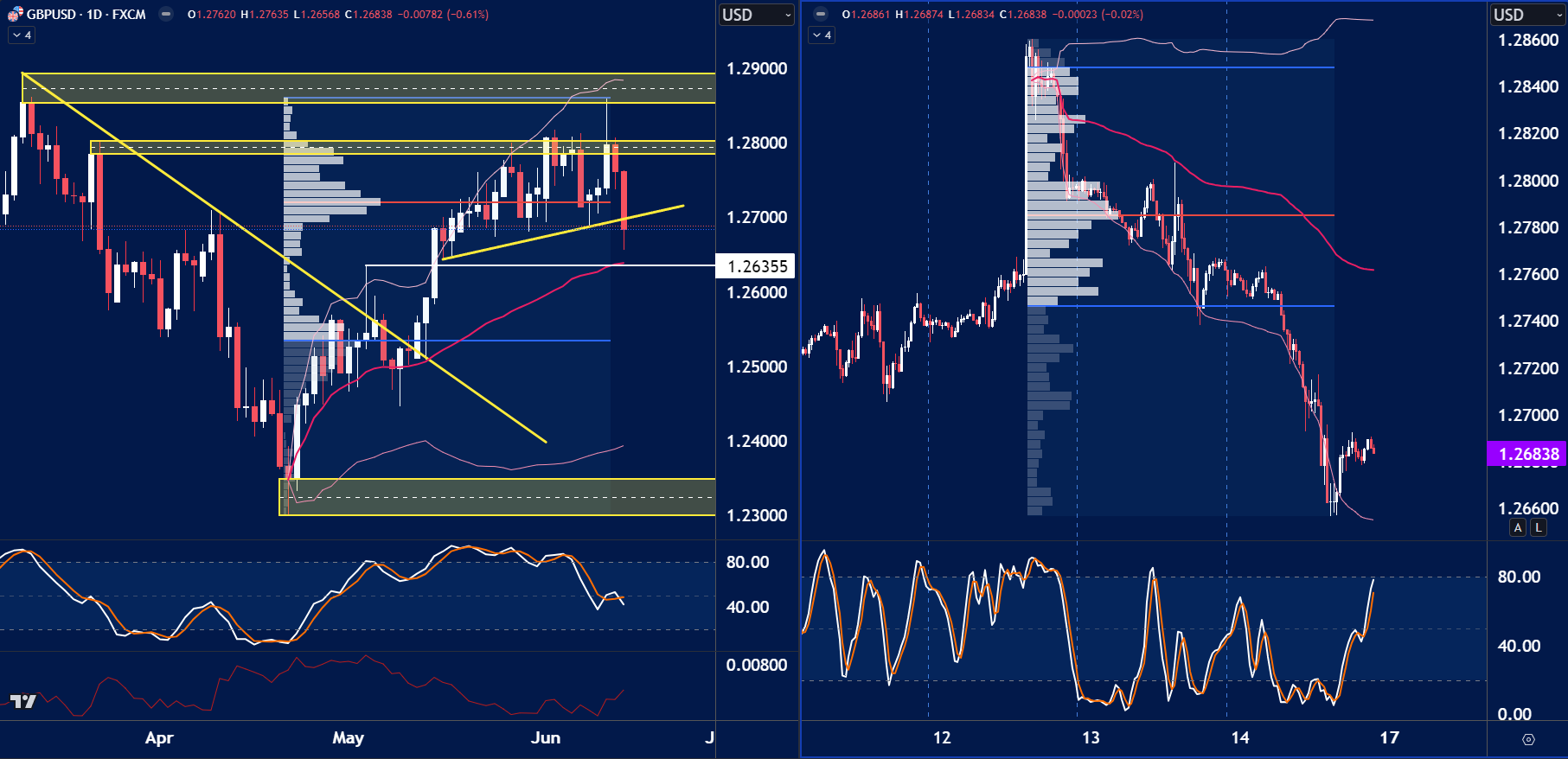This screenshot has height=759, width=1568.
Task: Click the 0.00800 value on left indicator axis
Action: tap(757, 666)
